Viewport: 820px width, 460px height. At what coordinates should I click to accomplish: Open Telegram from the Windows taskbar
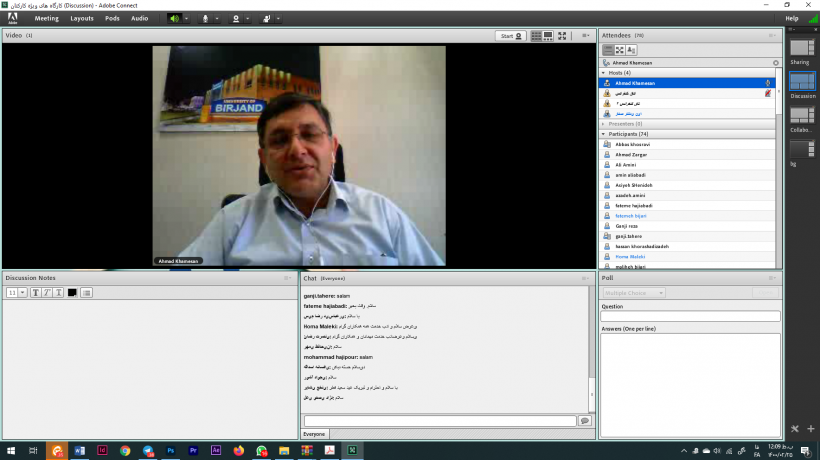(x=148, y=451)
